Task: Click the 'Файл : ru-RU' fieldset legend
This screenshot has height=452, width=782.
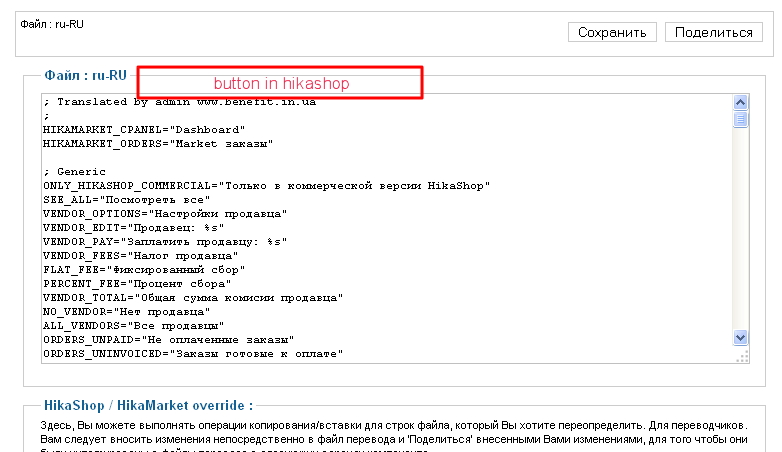Action: click(86, 74)
